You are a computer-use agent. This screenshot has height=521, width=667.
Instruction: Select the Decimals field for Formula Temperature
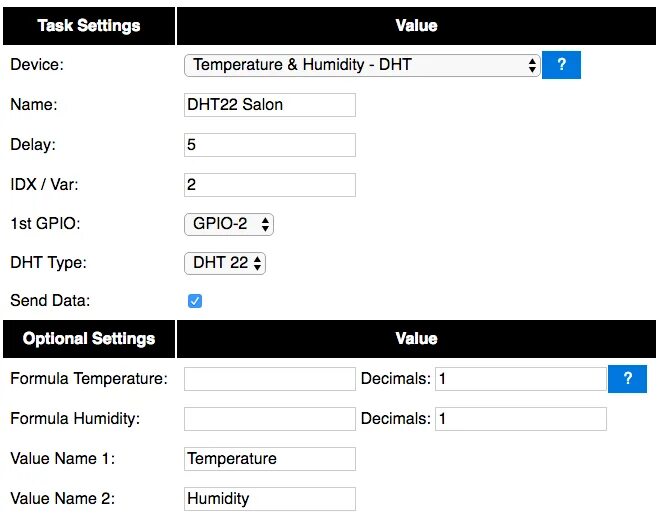[x=520, y=379]
